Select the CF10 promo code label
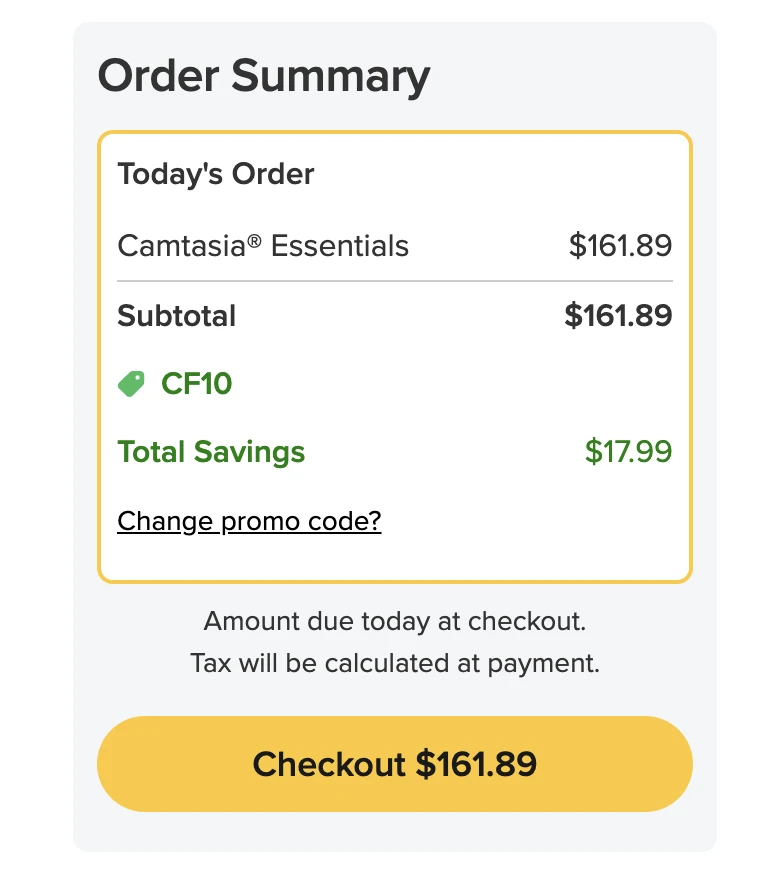This screenshot has height=874, width=778. click(x=196, y=383)
